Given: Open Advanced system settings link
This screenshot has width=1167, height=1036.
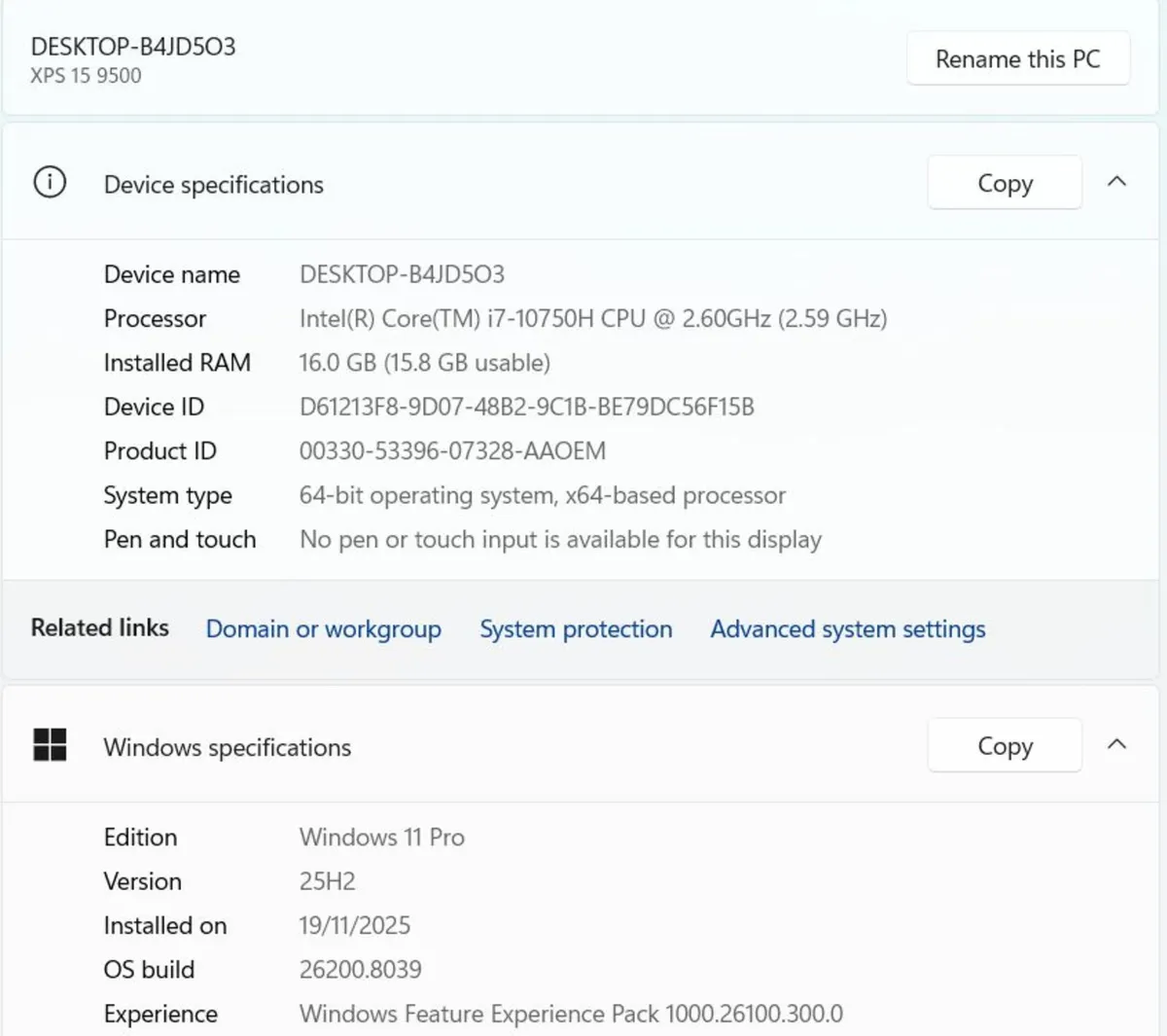Looking at the screenshot, I should pos(848,629).
